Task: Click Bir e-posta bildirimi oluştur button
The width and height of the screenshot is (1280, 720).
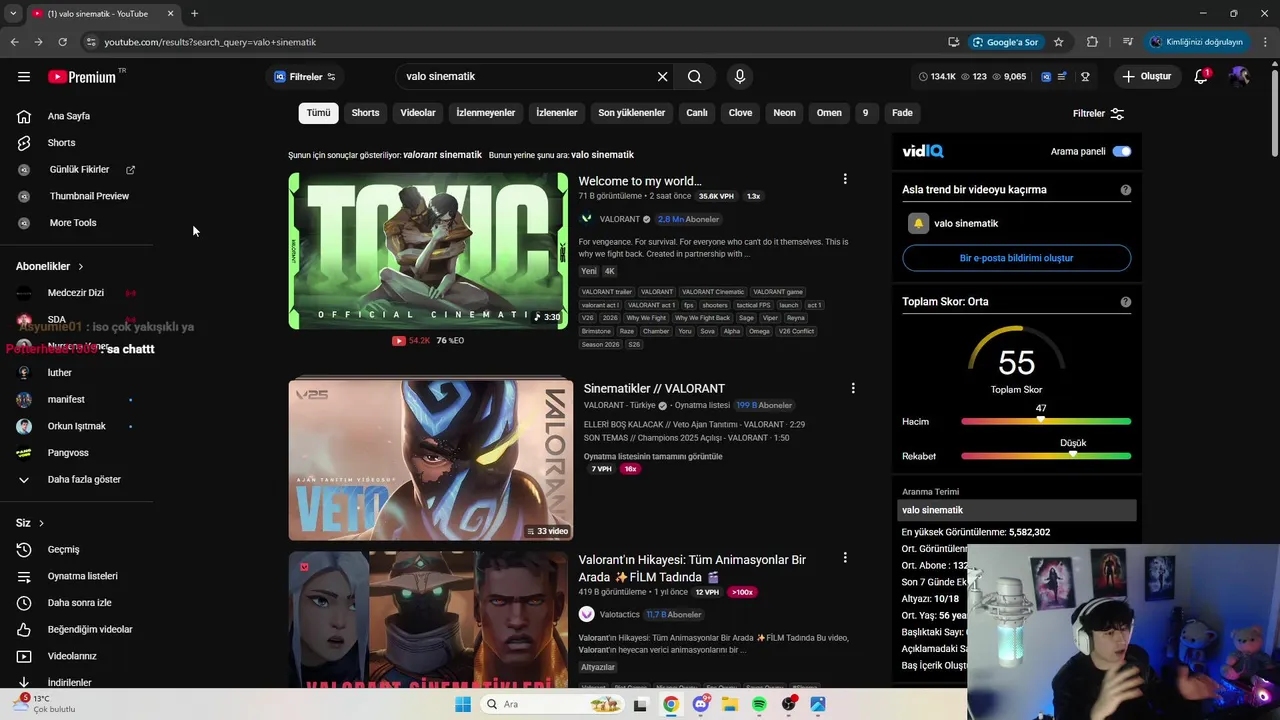Action: click(x=1016, y=258)
